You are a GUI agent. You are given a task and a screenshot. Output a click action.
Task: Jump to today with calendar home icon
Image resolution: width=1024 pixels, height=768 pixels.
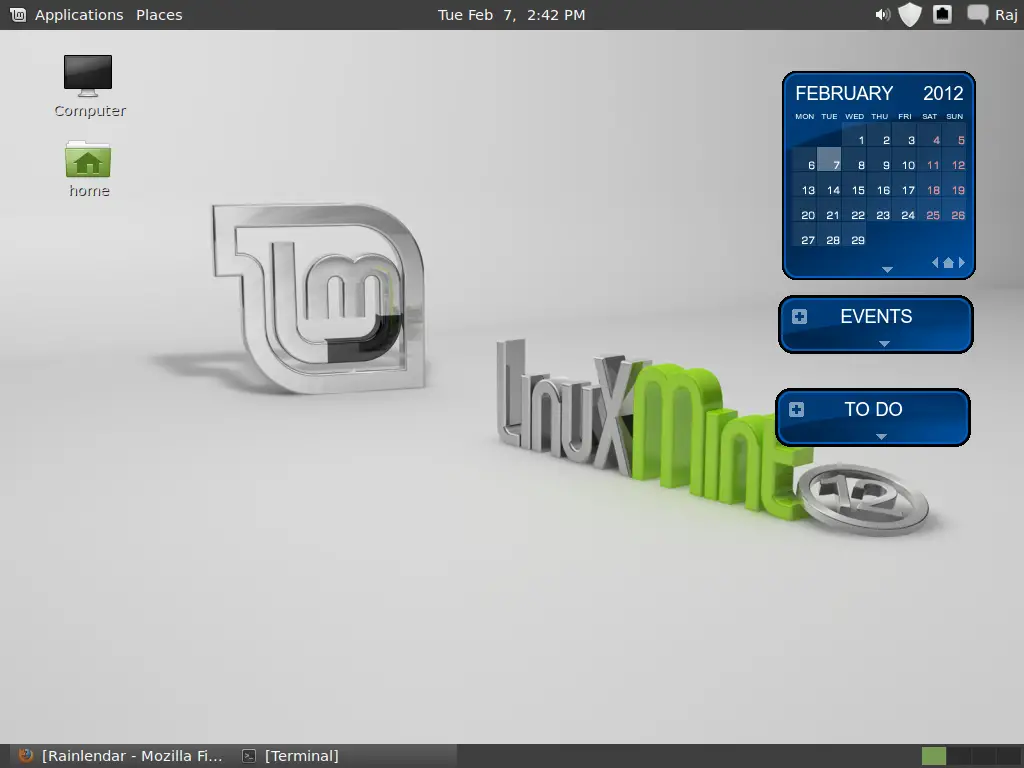click(948, 263)
